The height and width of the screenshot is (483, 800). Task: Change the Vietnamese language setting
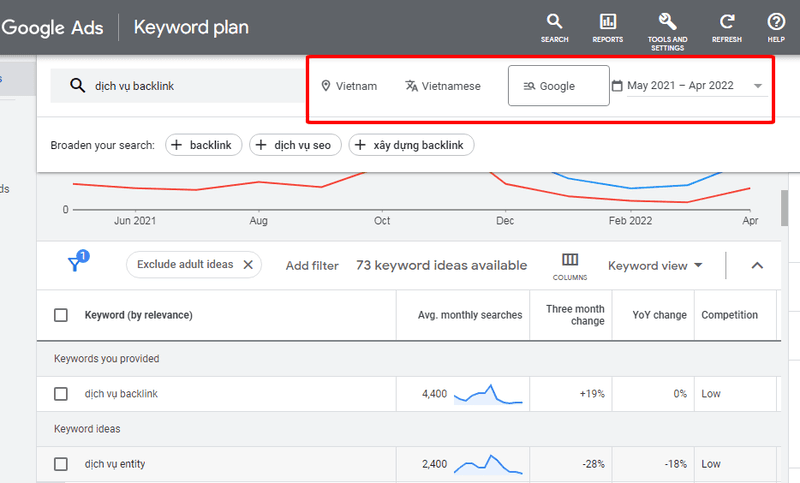pos(443,86)
